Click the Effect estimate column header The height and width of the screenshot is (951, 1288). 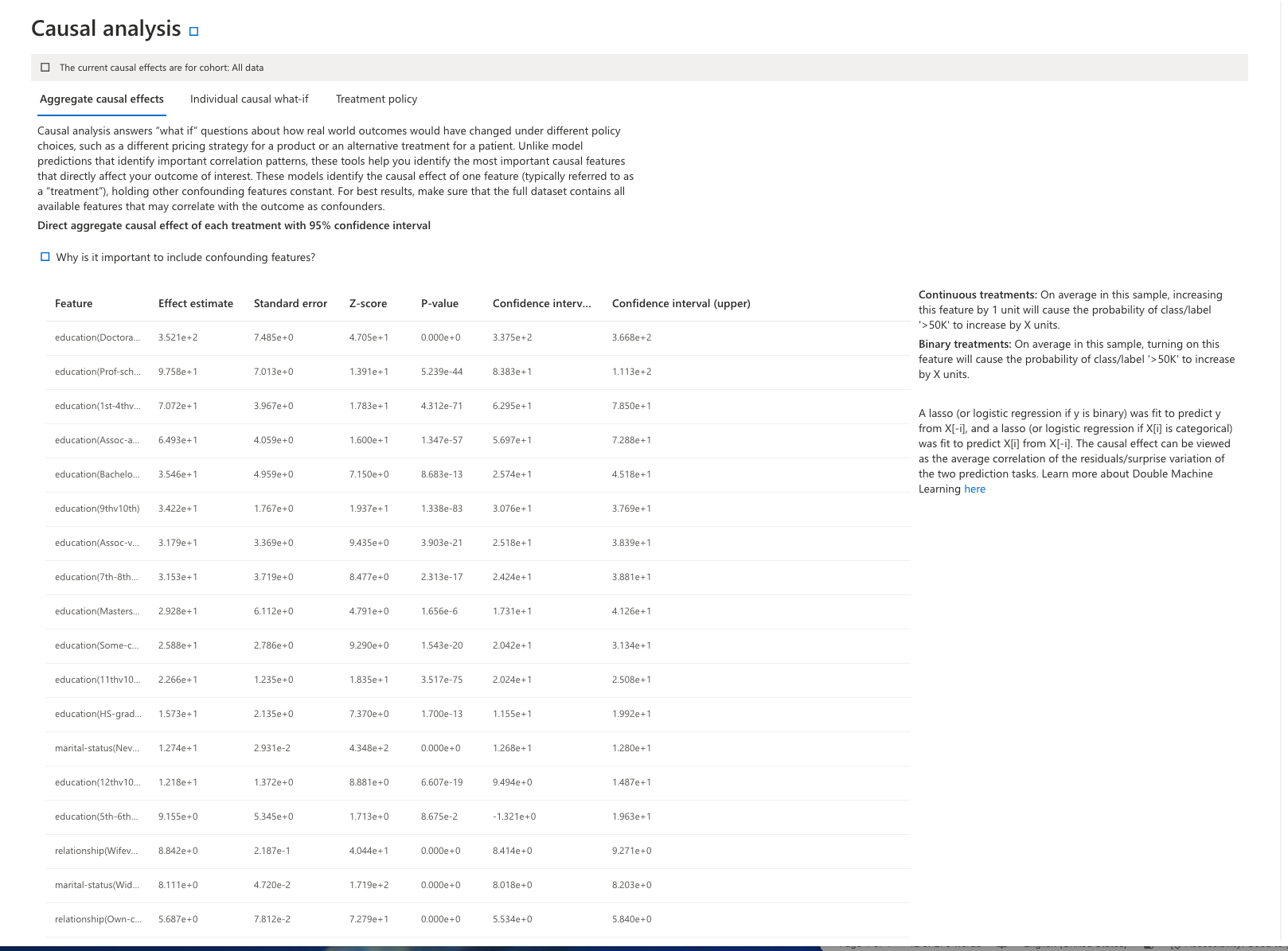tap(196, 304)
